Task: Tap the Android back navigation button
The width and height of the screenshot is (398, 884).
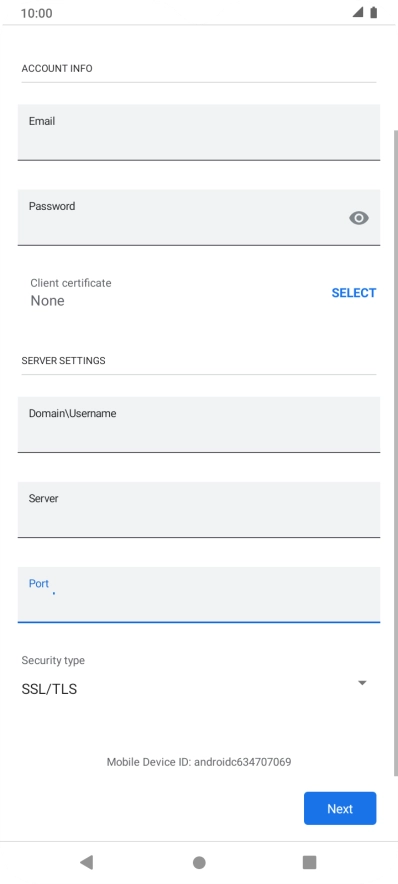Action: click(86, 862)
